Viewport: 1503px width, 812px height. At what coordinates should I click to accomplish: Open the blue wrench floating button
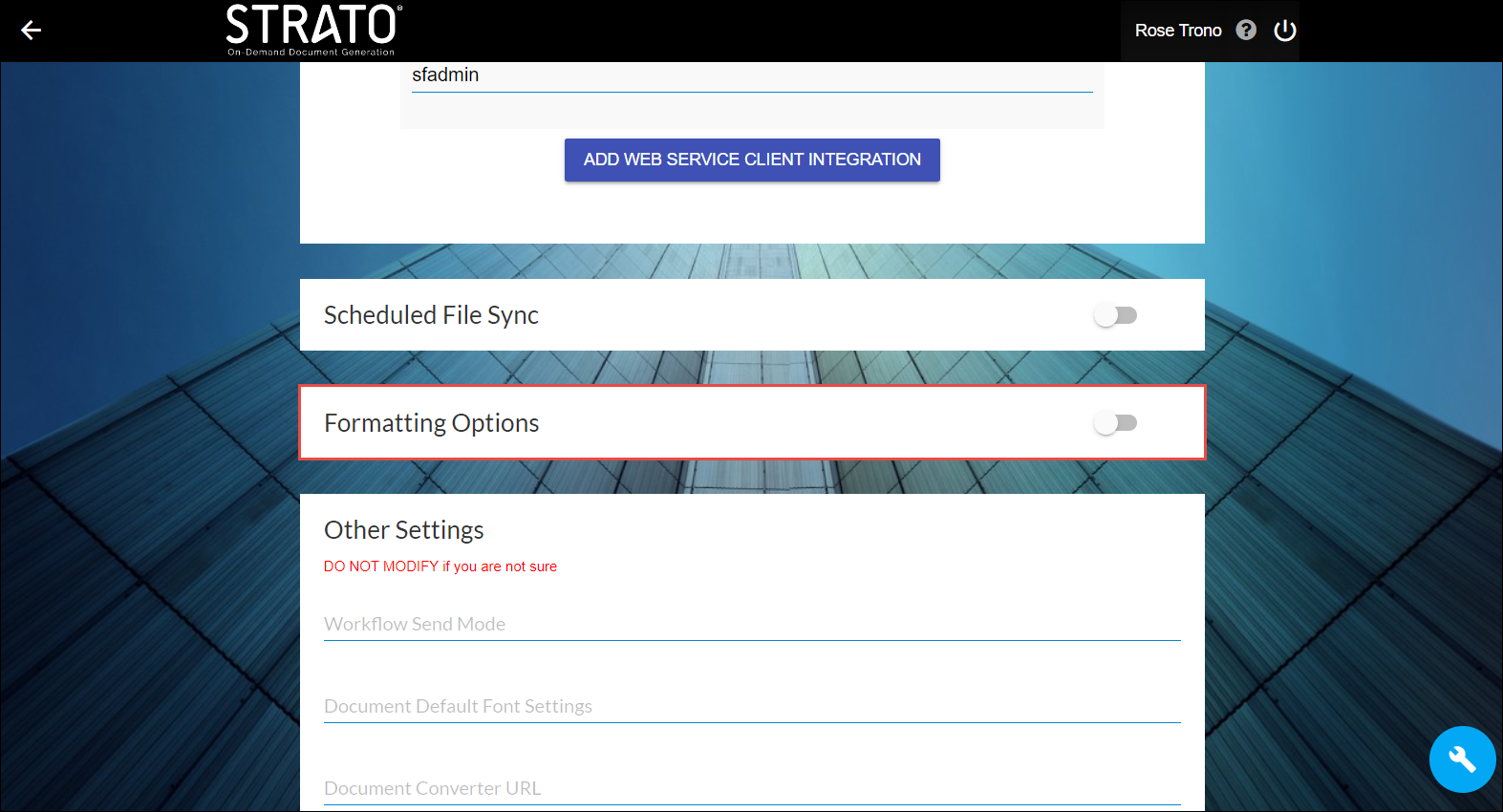(1462, 759)
